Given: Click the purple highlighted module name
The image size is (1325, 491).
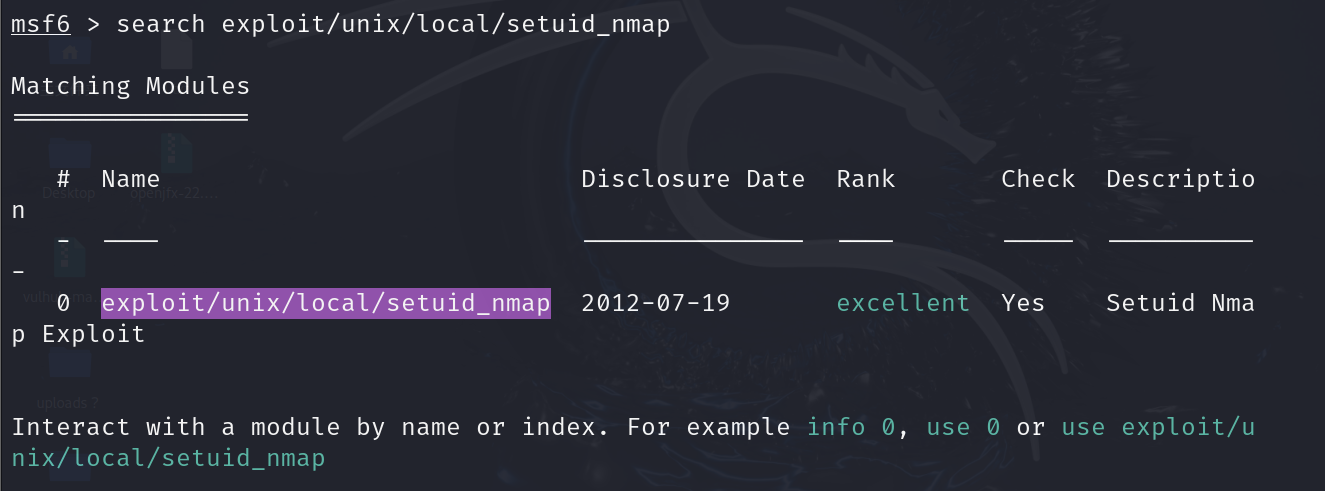Looking at the screenshot, I should coord(326,303).
